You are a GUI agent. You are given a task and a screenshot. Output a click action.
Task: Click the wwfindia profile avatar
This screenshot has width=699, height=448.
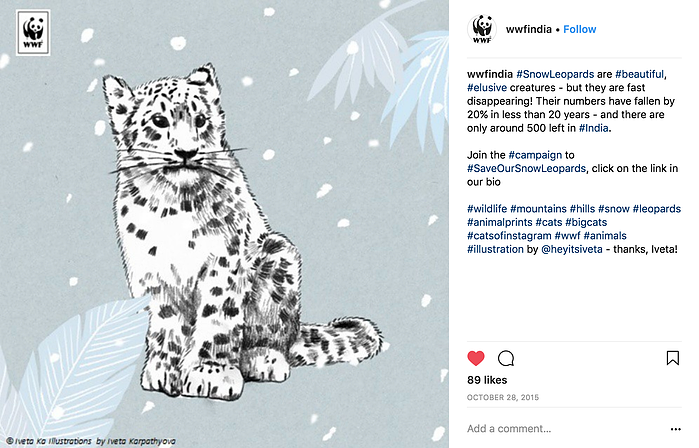[x=482, y=29]
